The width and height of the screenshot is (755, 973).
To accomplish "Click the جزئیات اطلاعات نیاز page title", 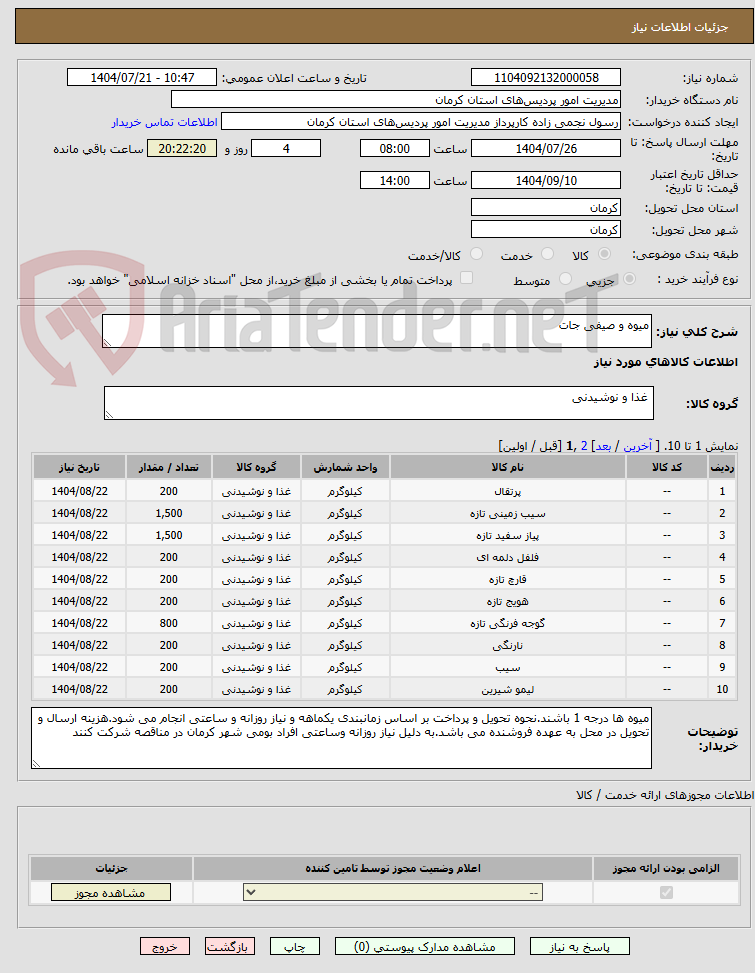I will pos(680,27).
